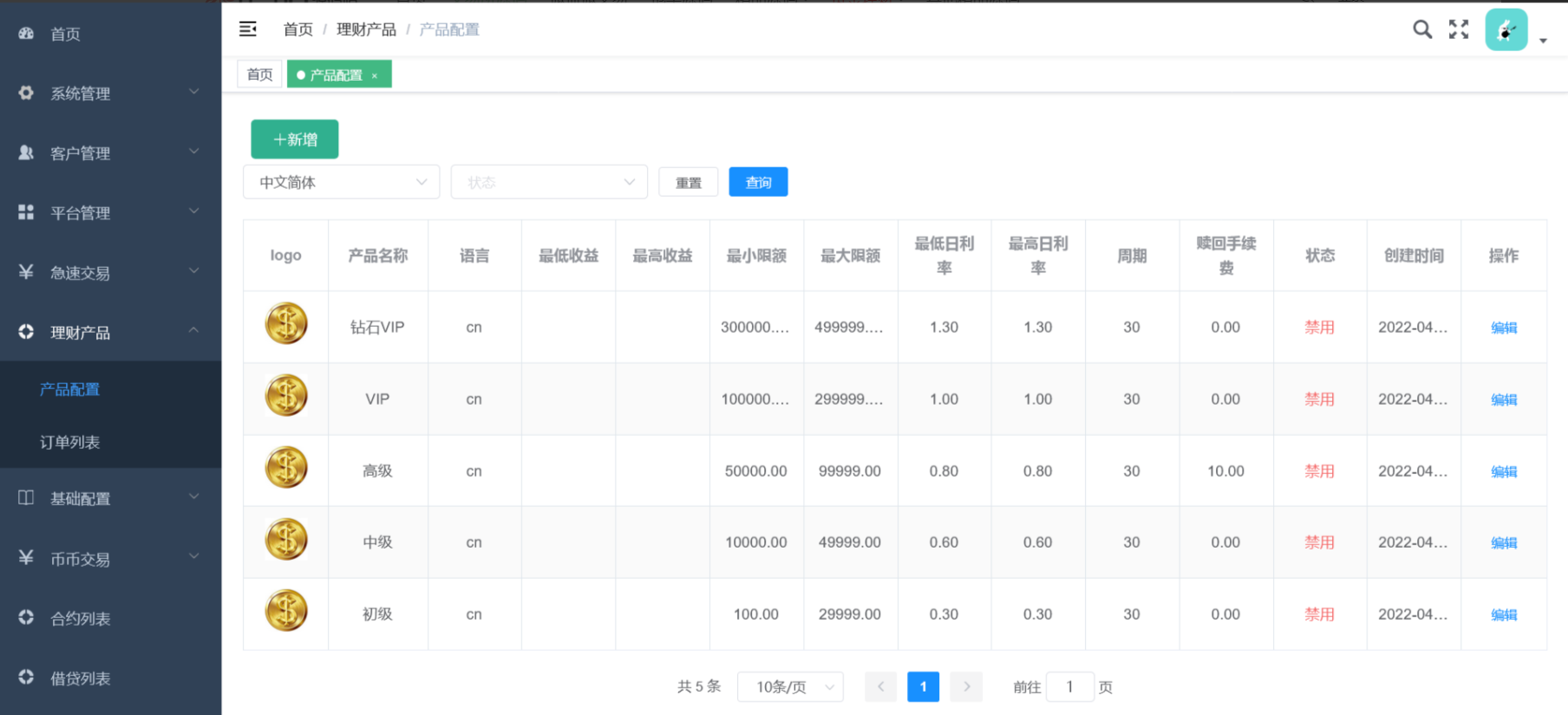The height and width of the screenshot is (715, 1568).
Task: Click the 系统管理 gear icon
Action: [x=26, y=93]
